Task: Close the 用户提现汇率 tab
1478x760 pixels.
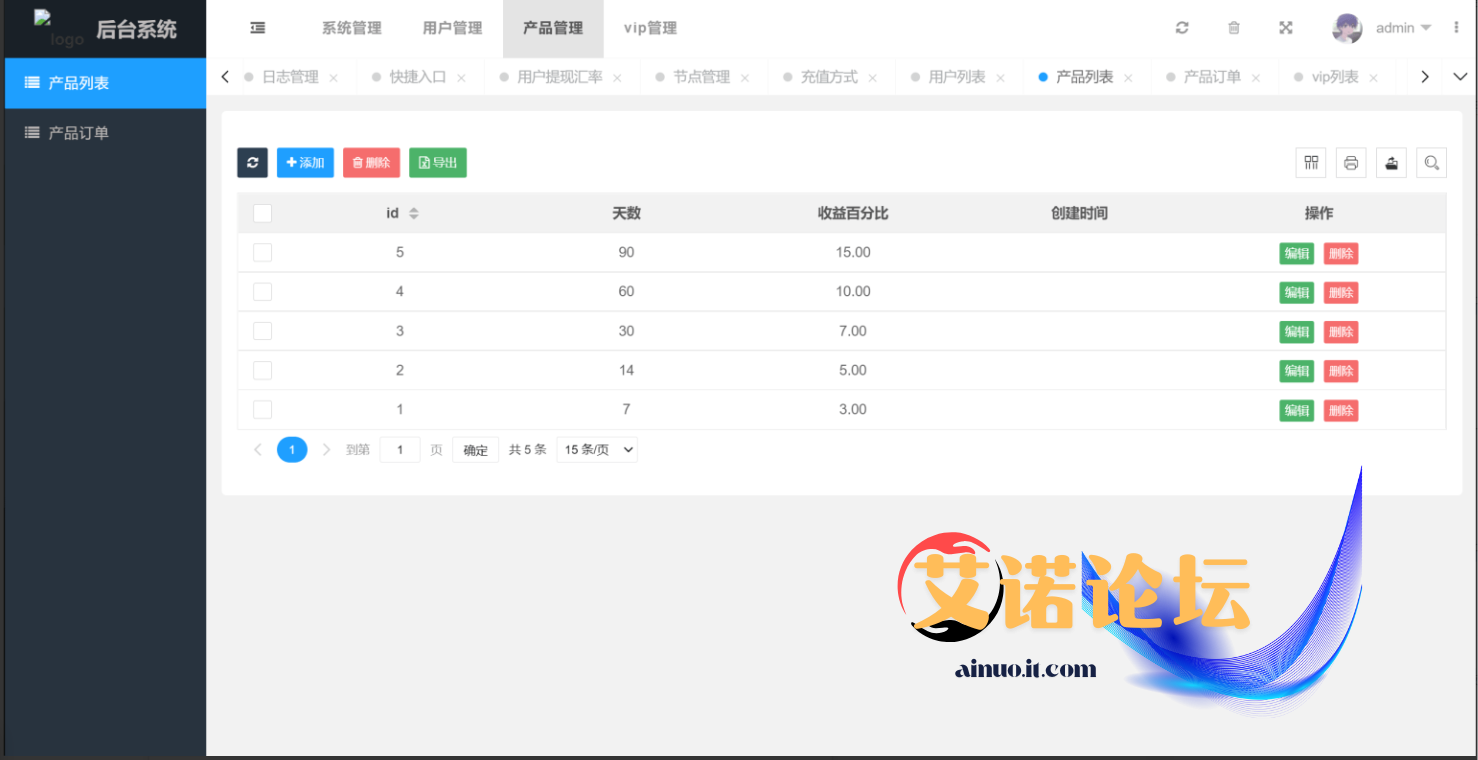Action: pyautogui.click(x=617, y=78)
